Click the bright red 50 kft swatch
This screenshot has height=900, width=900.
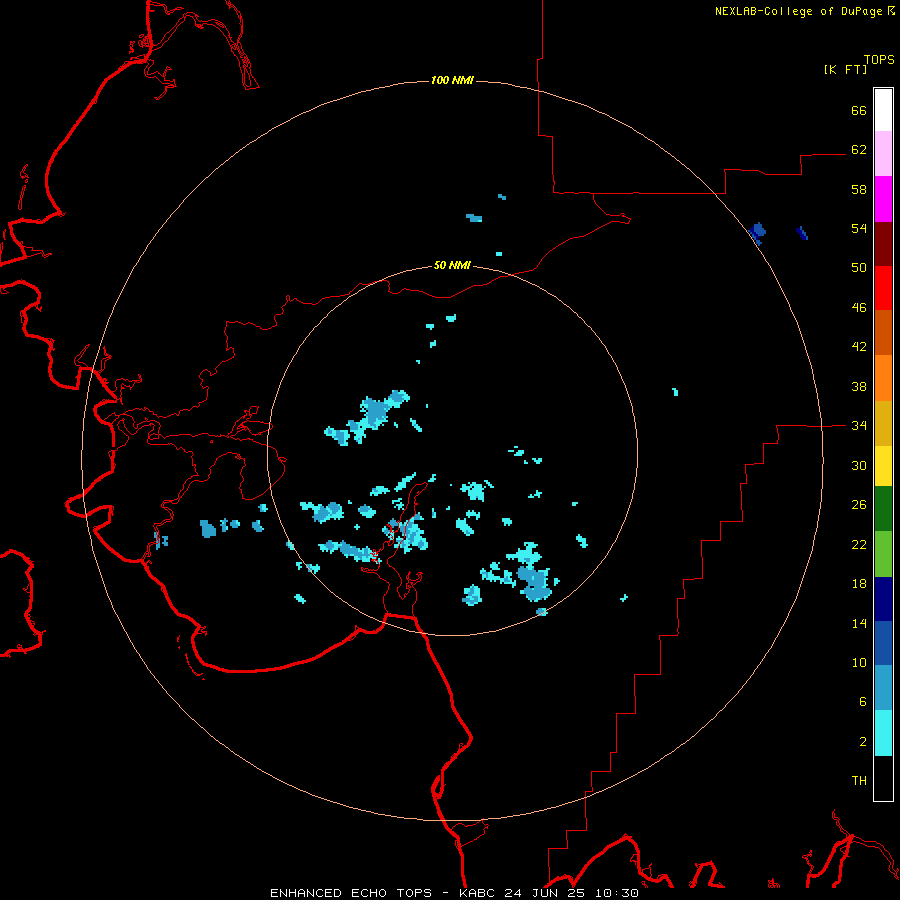click(883, 288)
